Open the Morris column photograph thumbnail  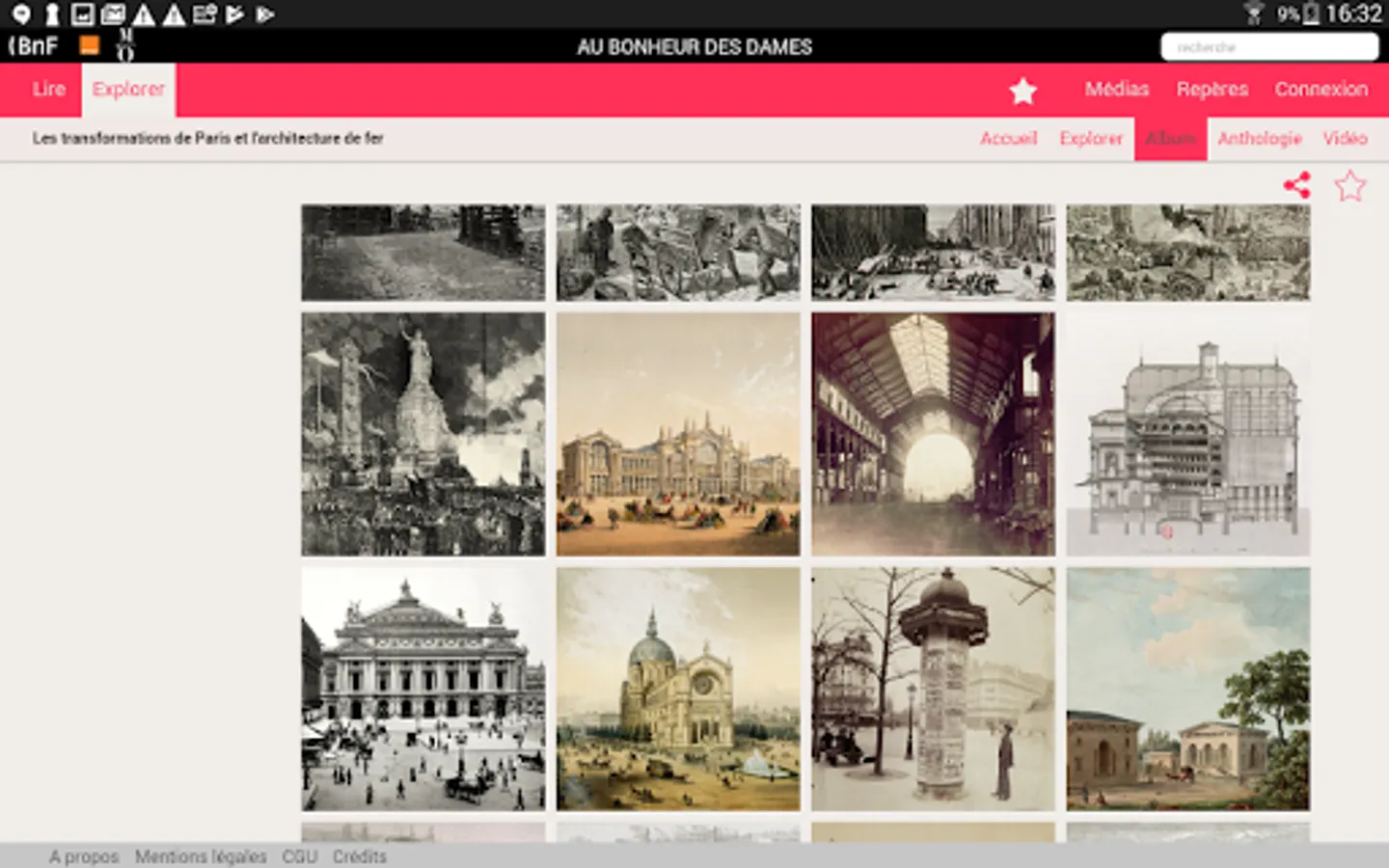[x=933, y=689]
